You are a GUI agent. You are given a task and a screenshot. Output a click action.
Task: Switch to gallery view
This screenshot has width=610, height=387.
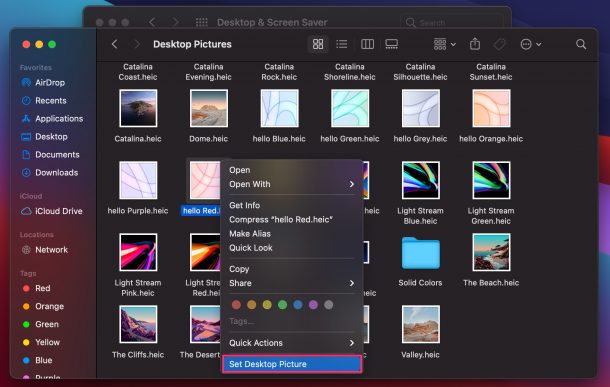pyautogui.click(x=391, y=44)
